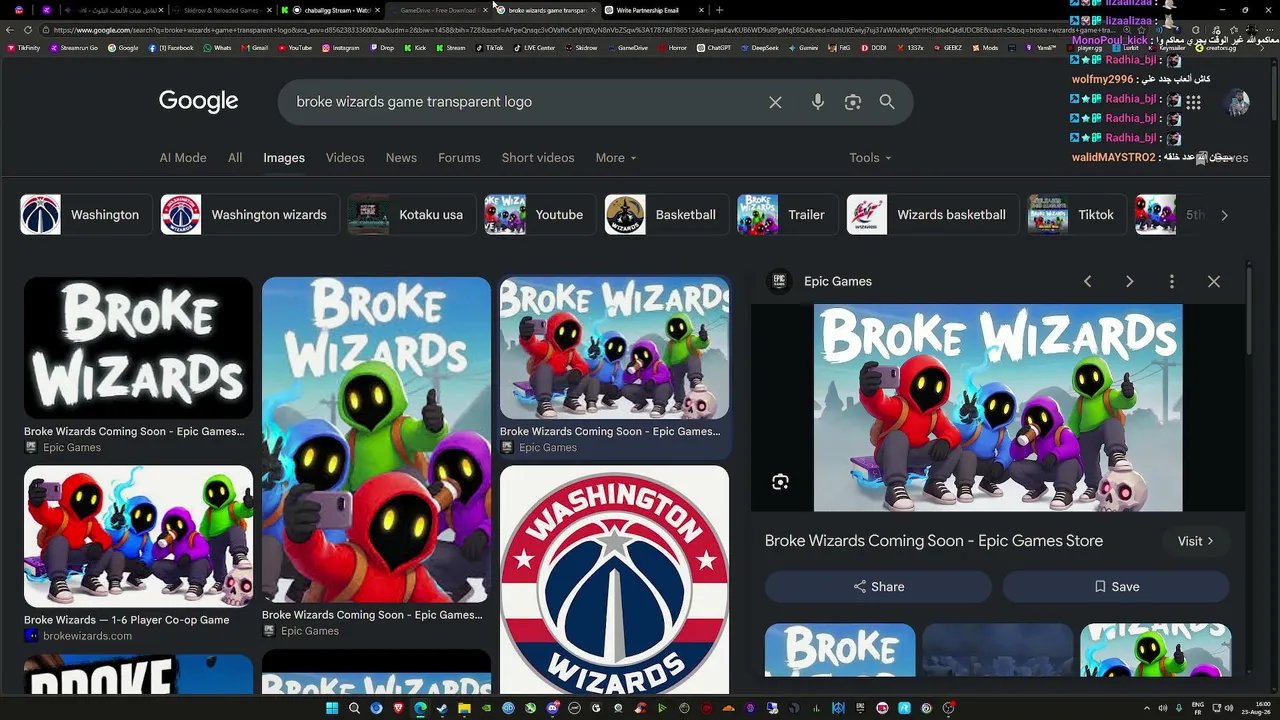
Task: Open the large preview image of Broke Wizards
Action: click(x=998, y=408)
